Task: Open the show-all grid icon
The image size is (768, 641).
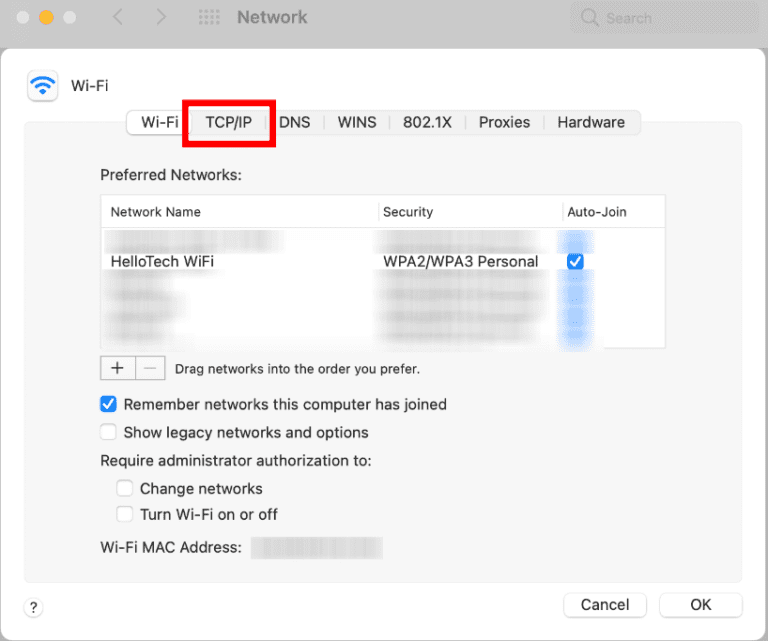Action: tap(209, 17)
